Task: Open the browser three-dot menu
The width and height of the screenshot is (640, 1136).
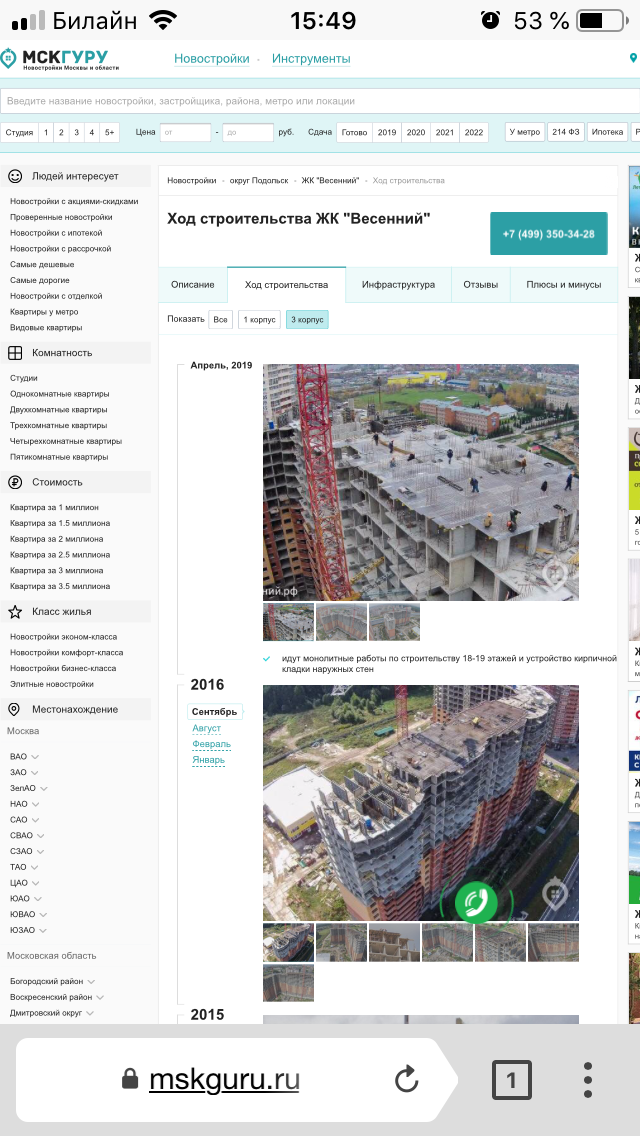Action: [x=588, y=1080]
